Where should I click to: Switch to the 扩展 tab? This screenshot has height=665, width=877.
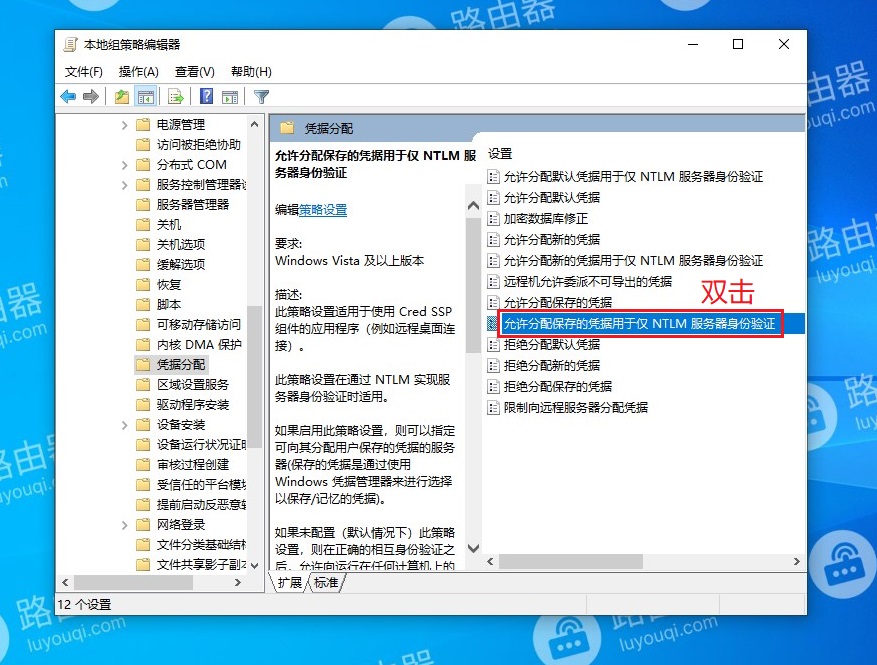(289, 583)
